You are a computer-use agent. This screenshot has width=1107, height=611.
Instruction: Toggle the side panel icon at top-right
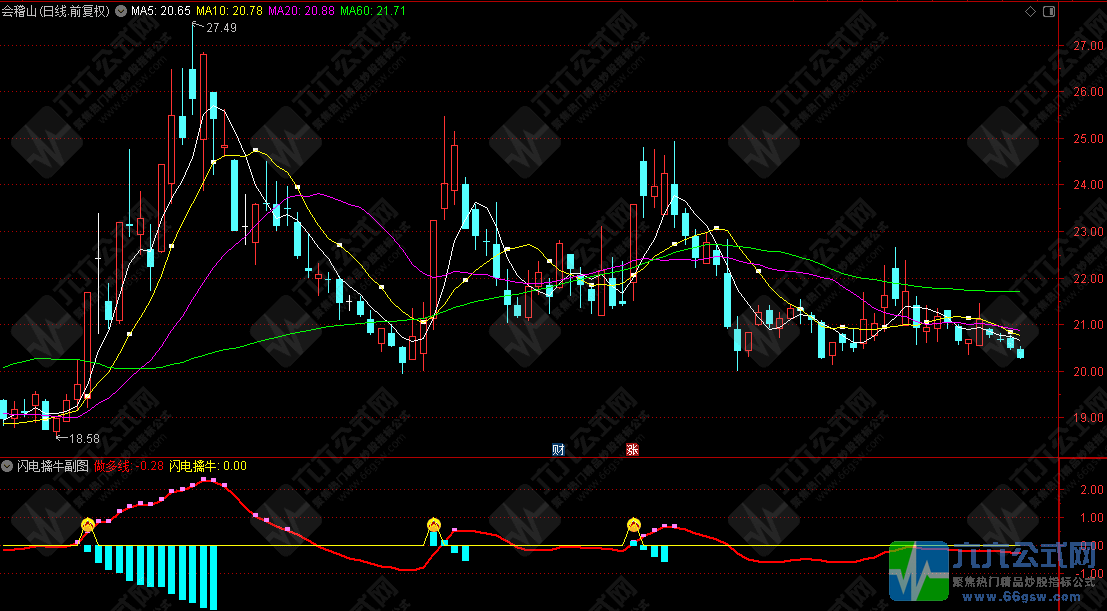1047,10
